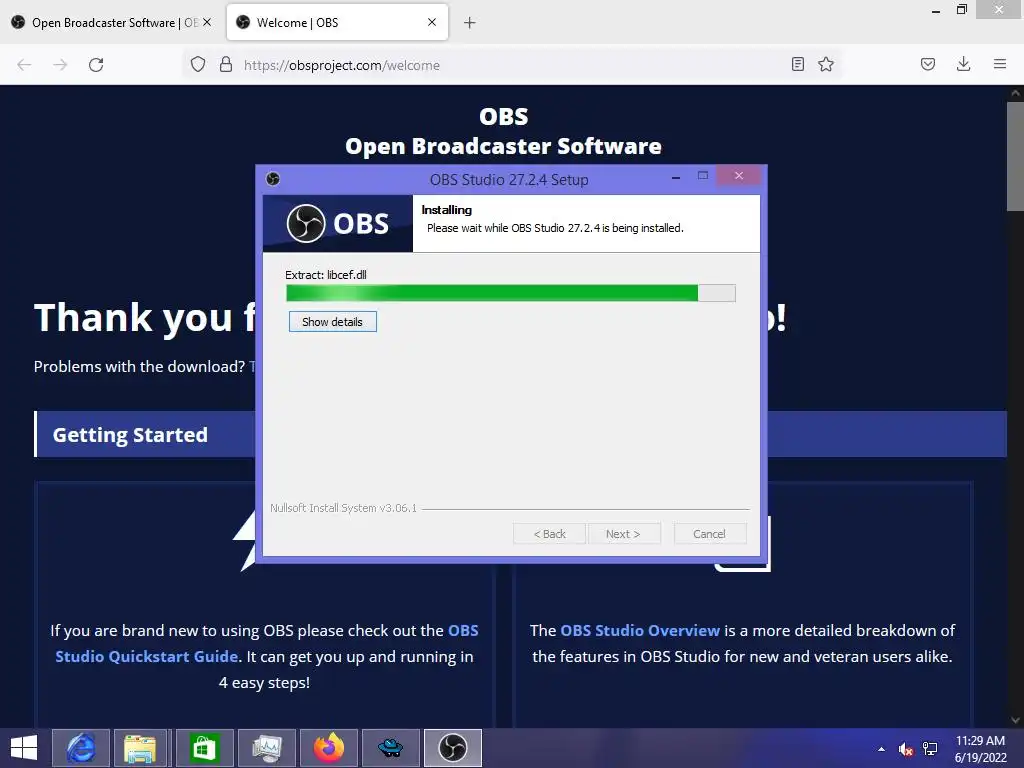This screenshot has width=1024, height=768.
Task: Open the tracking protection shield icon
Action: pyautogui.click(x=198, y=65)
